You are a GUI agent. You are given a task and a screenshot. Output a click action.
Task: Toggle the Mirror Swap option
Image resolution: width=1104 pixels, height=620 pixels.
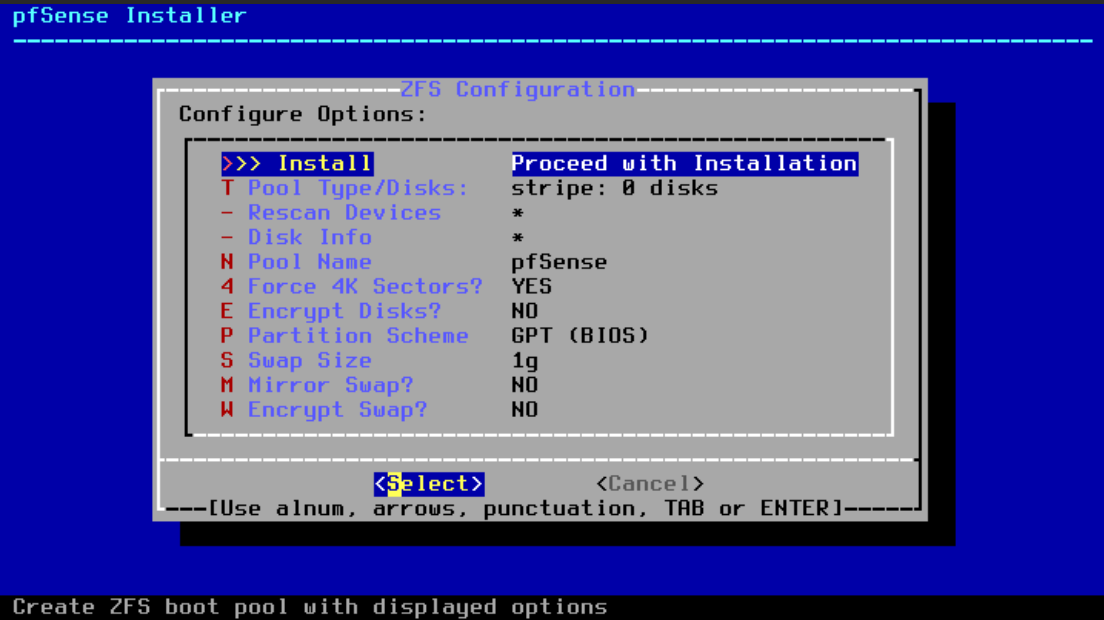[x=330, y=385]
